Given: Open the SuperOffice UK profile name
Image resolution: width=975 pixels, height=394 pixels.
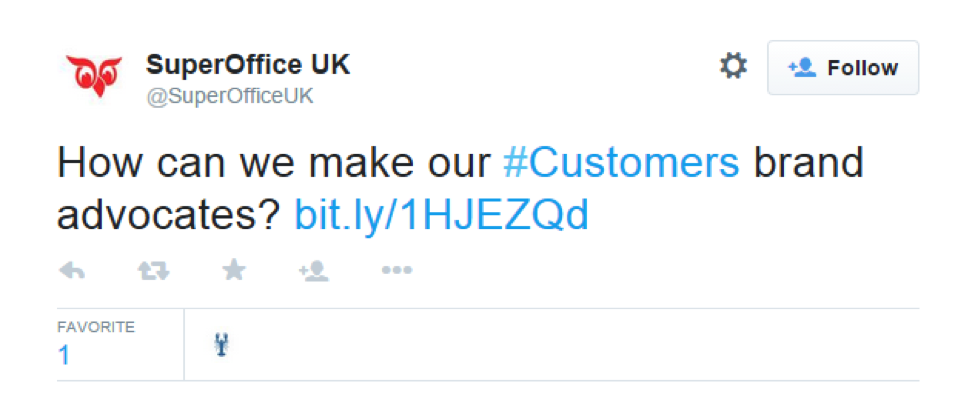Looking at the screenshot, I should [247, 65].
